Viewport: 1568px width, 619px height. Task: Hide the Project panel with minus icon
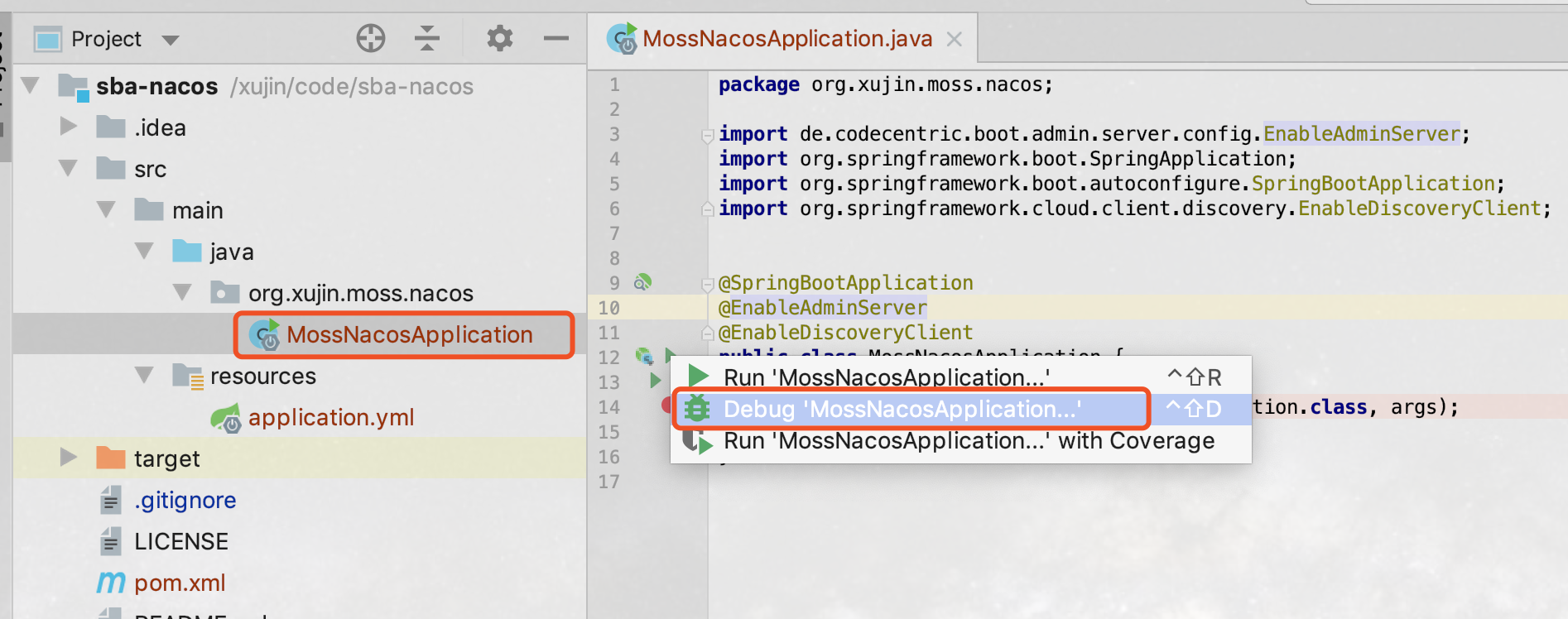tap(556, 38)
